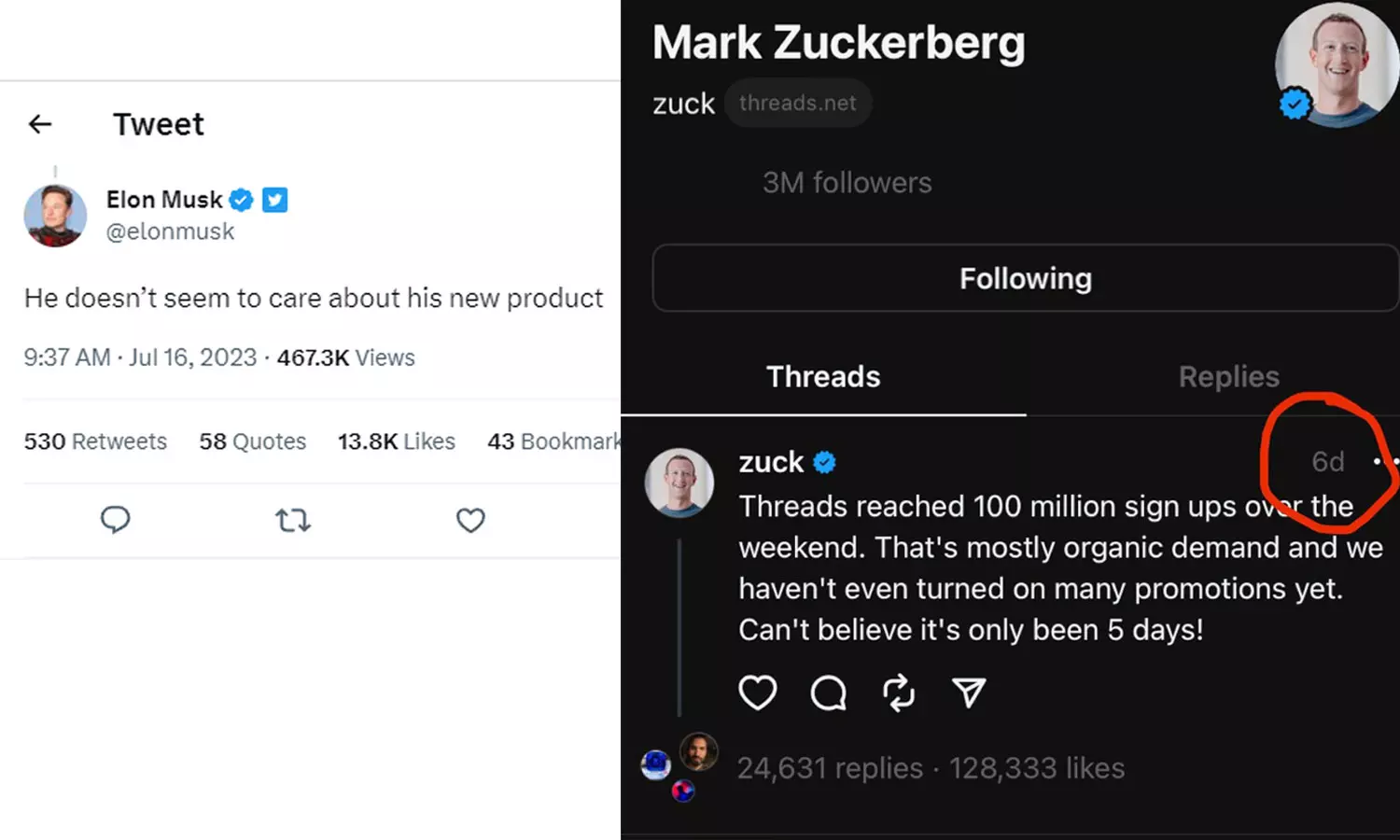This screenshot has height=840, width=1400.
Task: Click the retweet arrows icon
Action: 292,520
